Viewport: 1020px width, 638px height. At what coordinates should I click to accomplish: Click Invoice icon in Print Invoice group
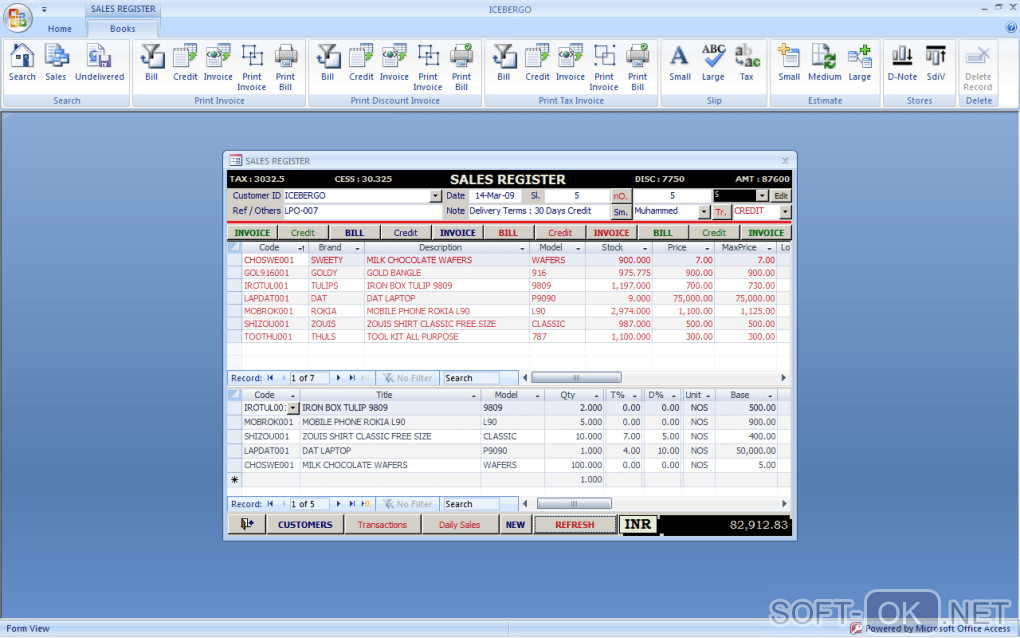pyautogui.click(x=218, y=63)
